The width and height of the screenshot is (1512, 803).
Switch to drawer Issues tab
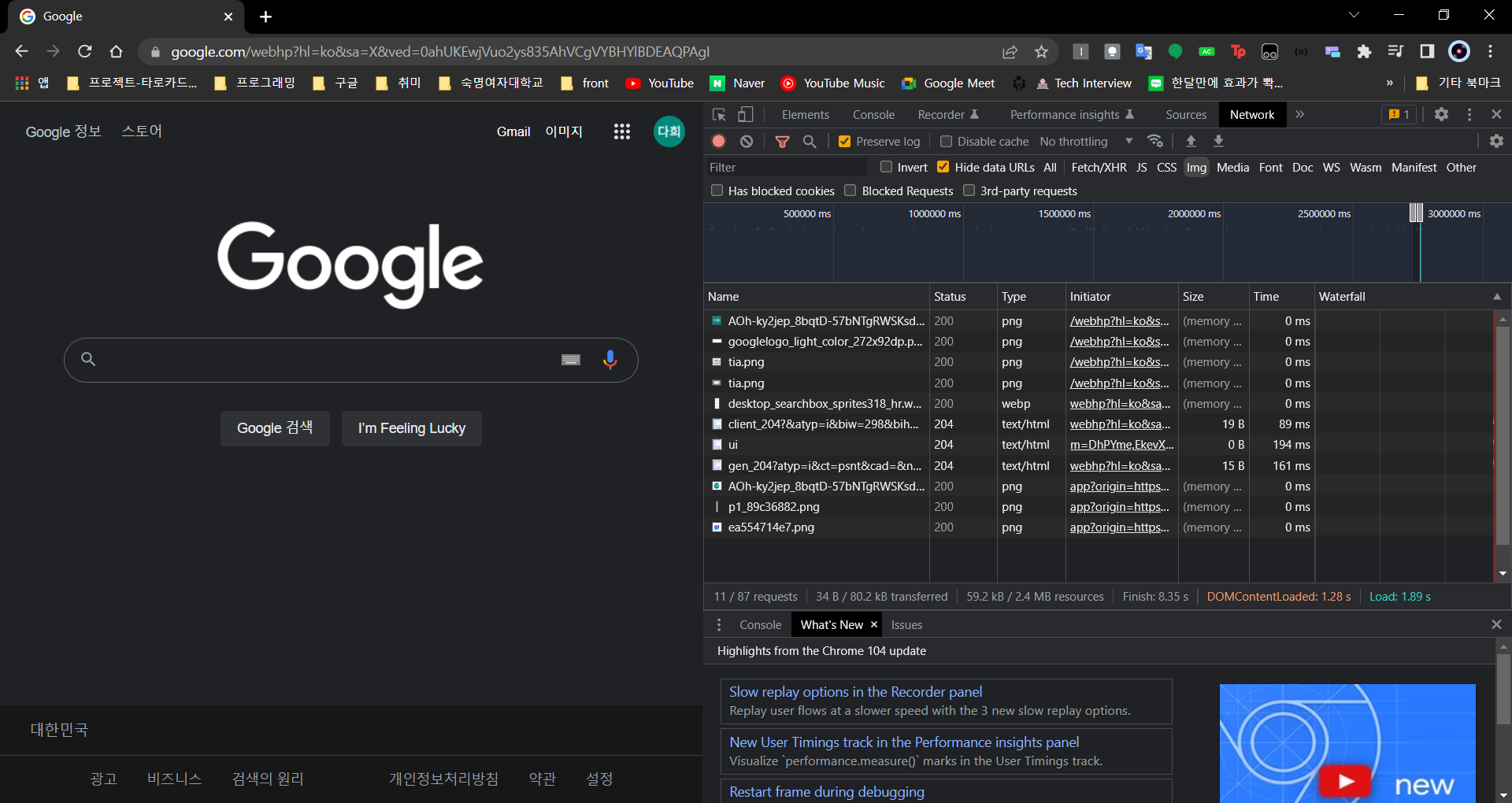point(906,625)
